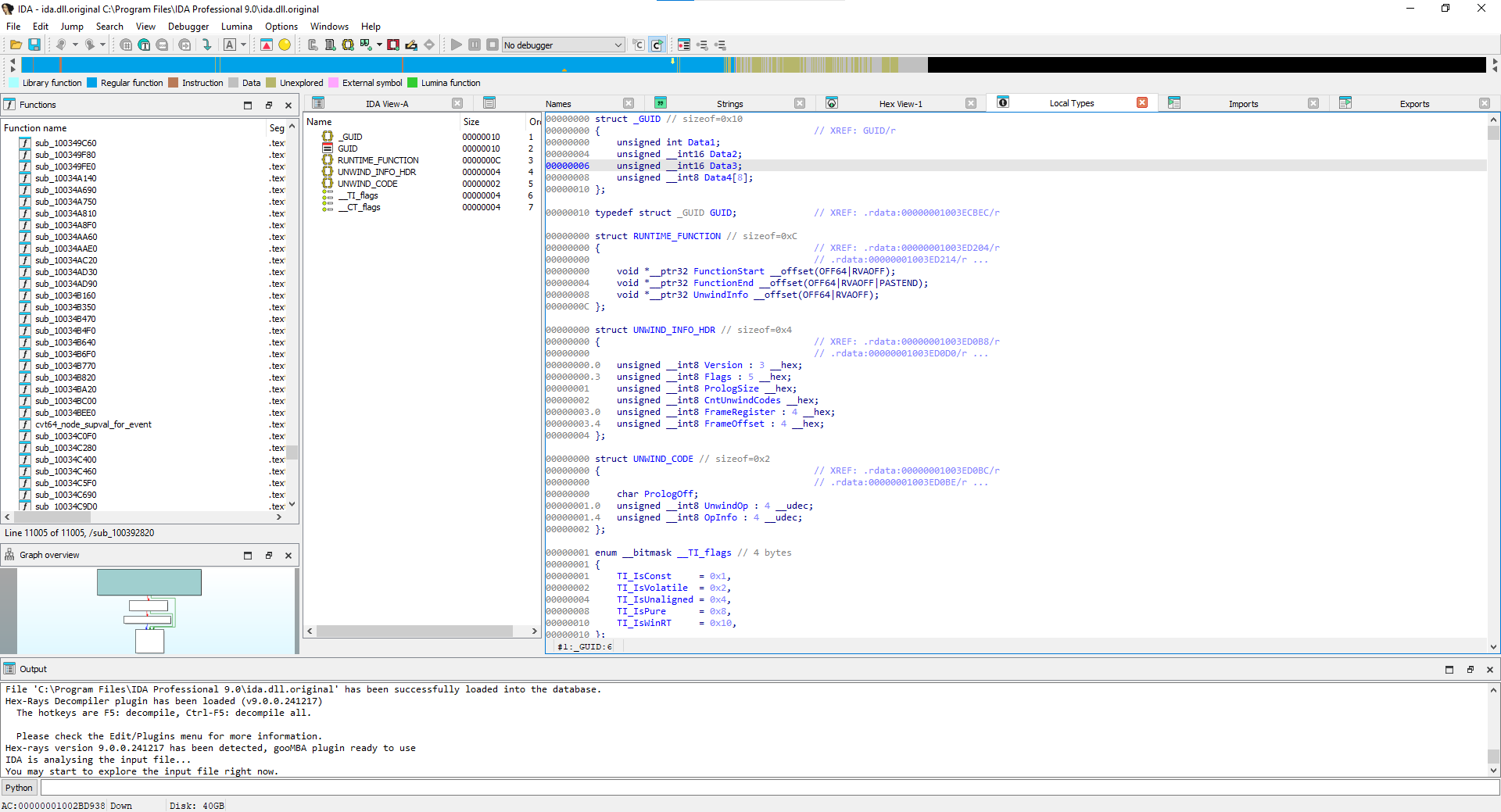Click the red-dot list view toolbar icon

click(x=684, y=45)
